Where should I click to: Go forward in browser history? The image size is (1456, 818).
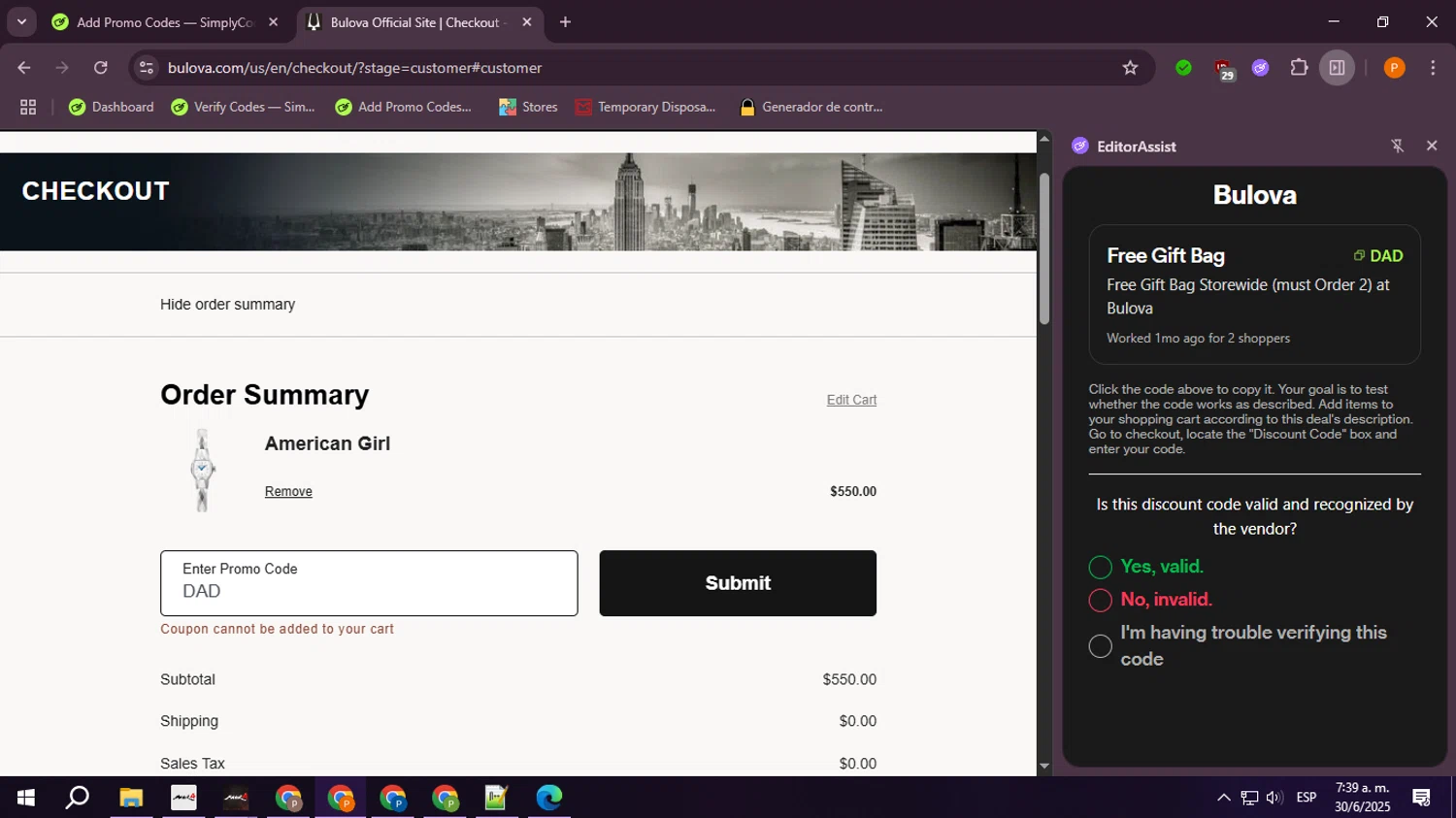point(62,68)
